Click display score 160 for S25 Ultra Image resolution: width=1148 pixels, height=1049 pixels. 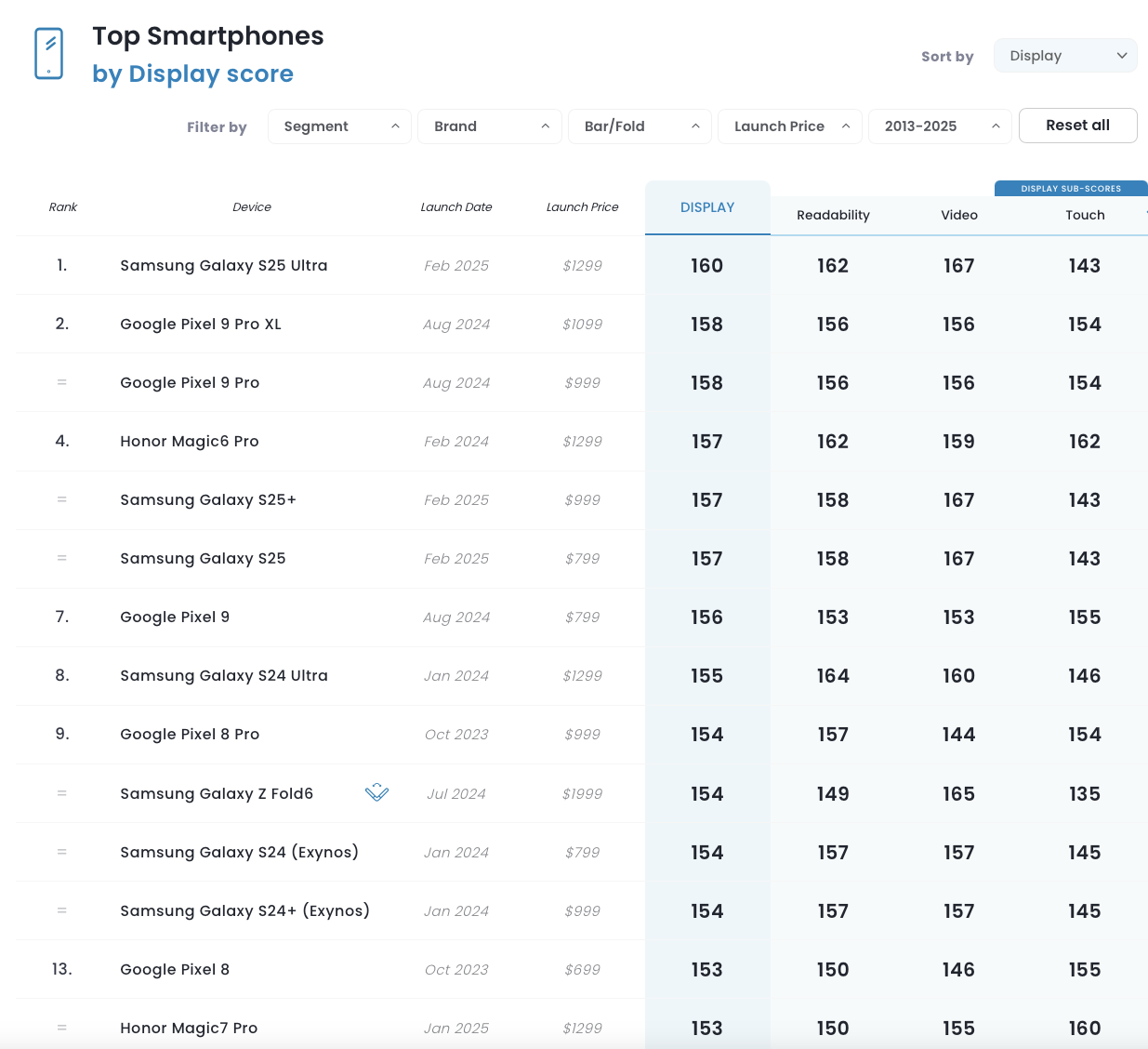click(706, 266)
